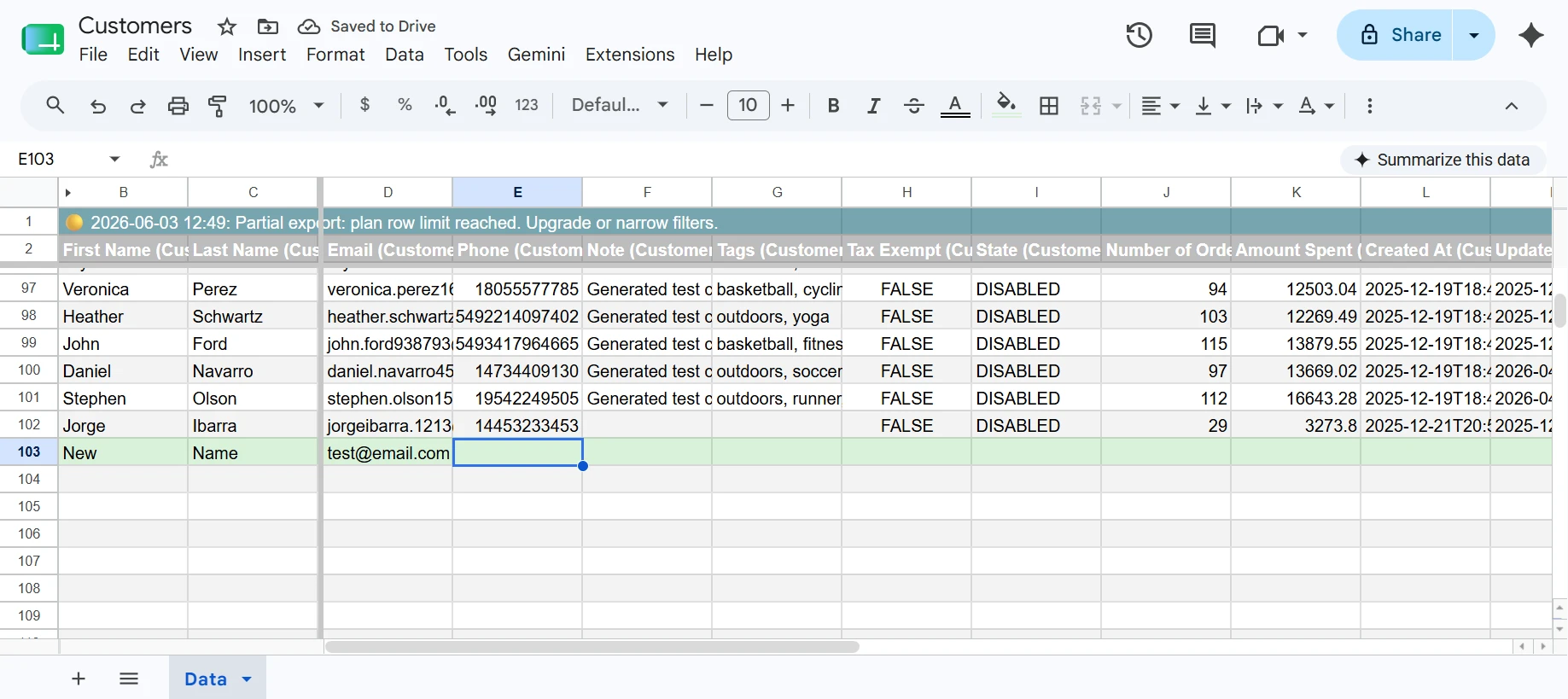Open the Share options dropdown arrow
Image resolution: width=1568 pixels, height=699 pixels.
point(1473,35)
